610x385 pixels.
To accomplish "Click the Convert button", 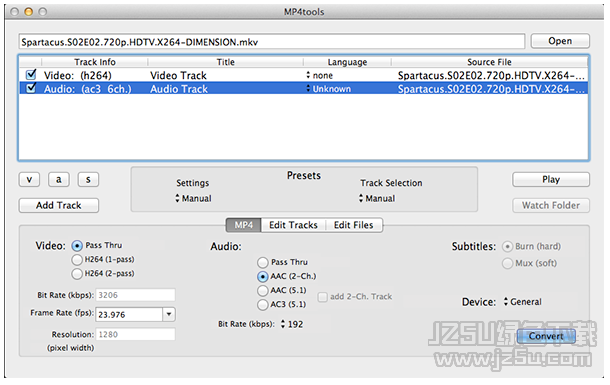I will [x=546, y=336].
